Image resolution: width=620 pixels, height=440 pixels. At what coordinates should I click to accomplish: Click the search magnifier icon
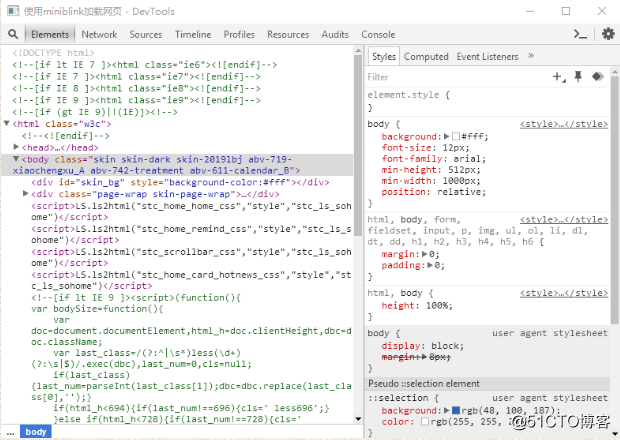click(x=13, y=34)
